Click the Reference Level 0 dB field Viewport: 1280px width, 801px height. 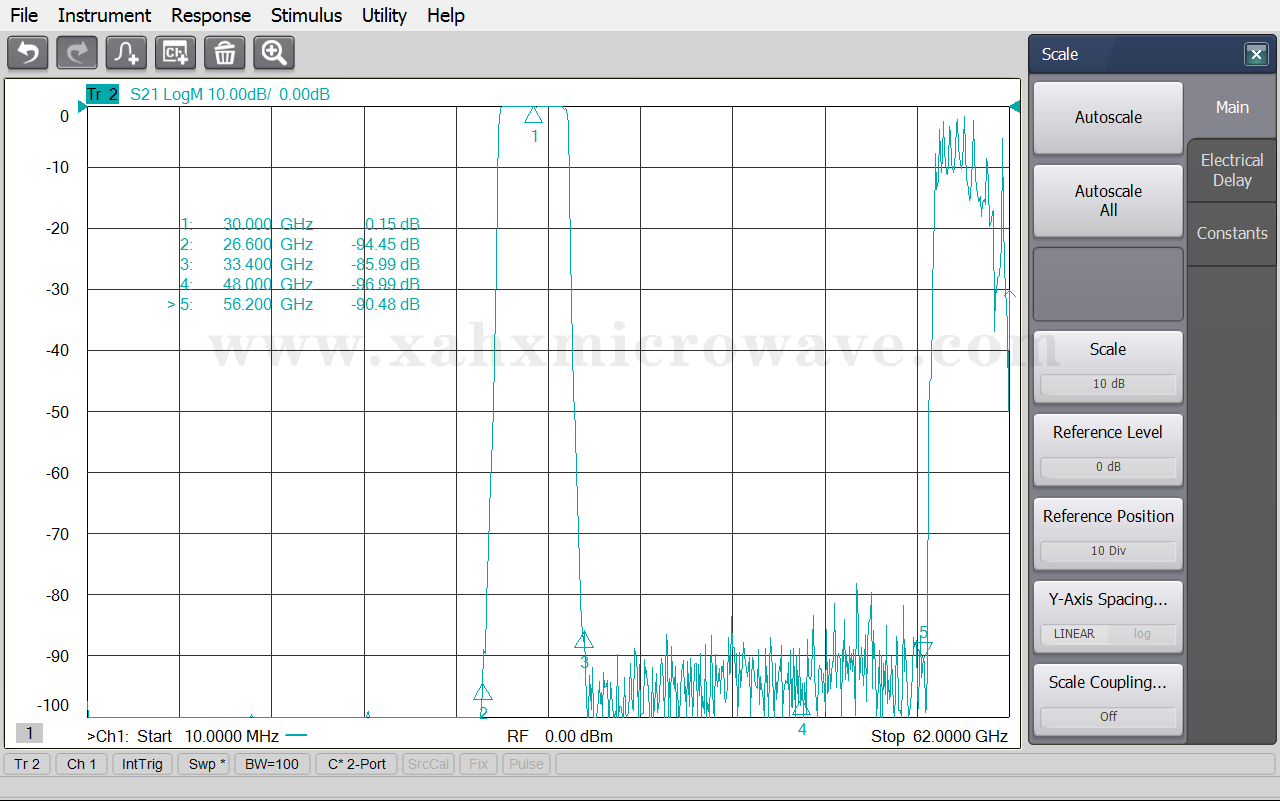click(x=1108, y=467)
